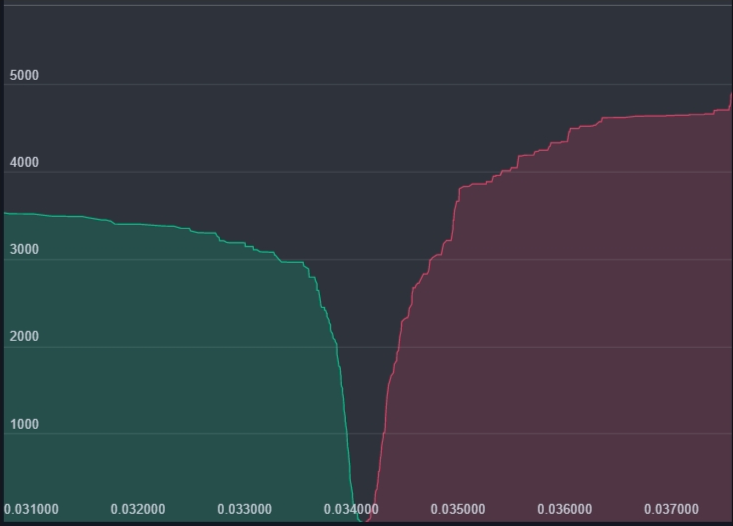Click the 5000 y-axis label
The width and height of the screenshot is (733, 526).
click(24, 75)
